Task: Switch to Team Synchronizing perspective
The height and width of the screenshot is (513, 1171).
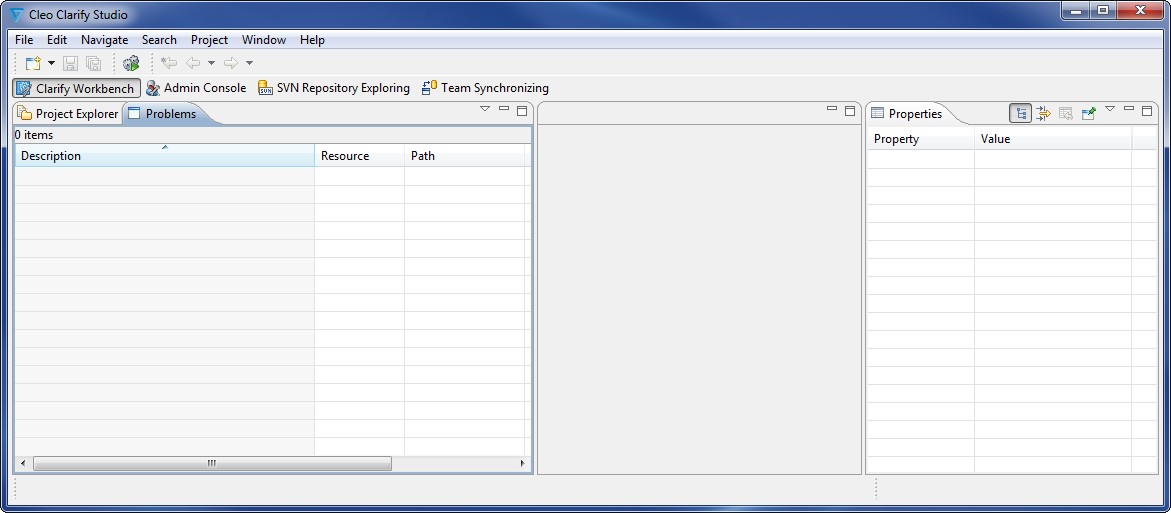Action: 485,88
